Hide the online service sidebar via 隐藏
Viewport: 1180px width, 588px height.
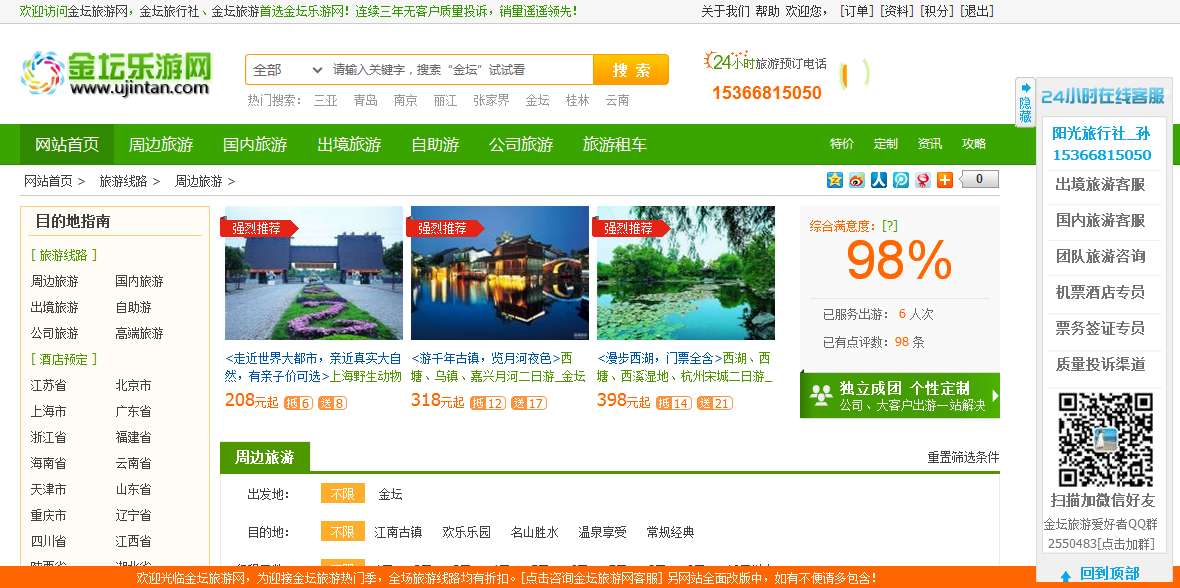coord(1023,101)
